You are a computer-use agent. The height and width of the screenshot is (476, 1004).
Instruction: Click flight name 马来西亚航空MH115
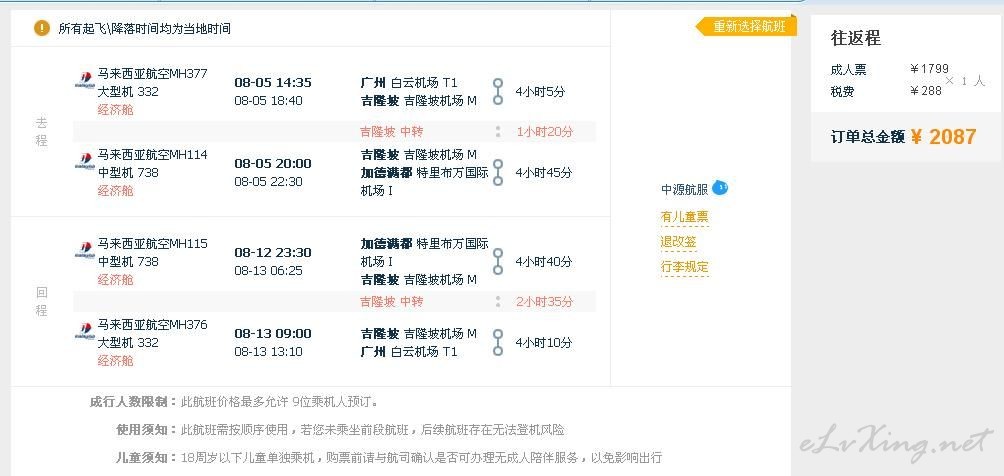click(152, 243)
